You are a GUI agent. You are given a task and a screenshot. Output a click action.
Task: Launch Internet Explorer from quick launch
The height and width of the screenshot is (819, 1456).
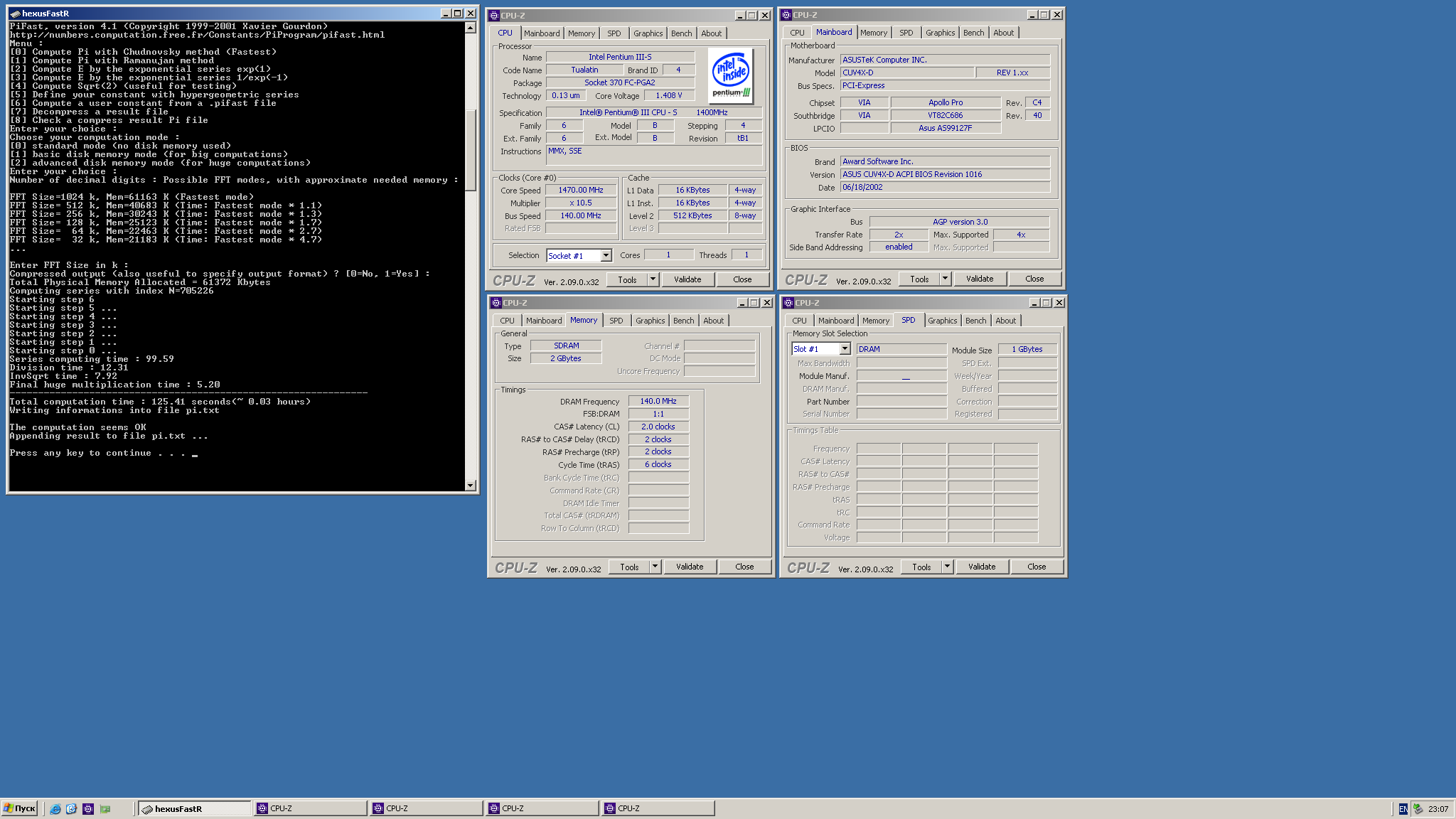pos(55,809)
